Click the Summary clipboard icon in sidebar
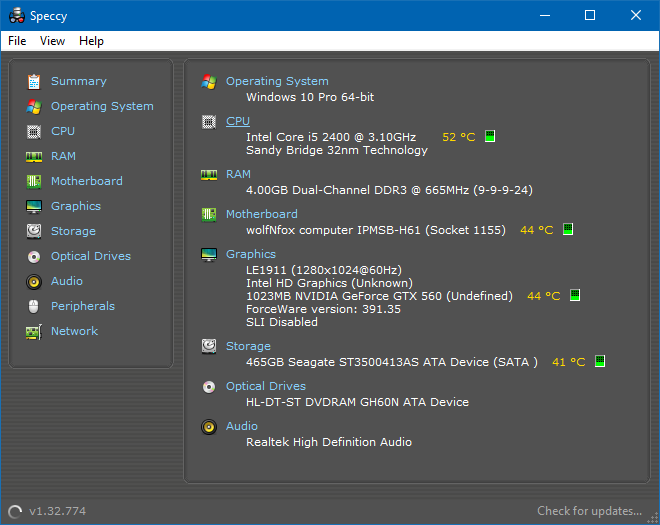Viewport: 660px width, 525px height. tap(34, 82)
